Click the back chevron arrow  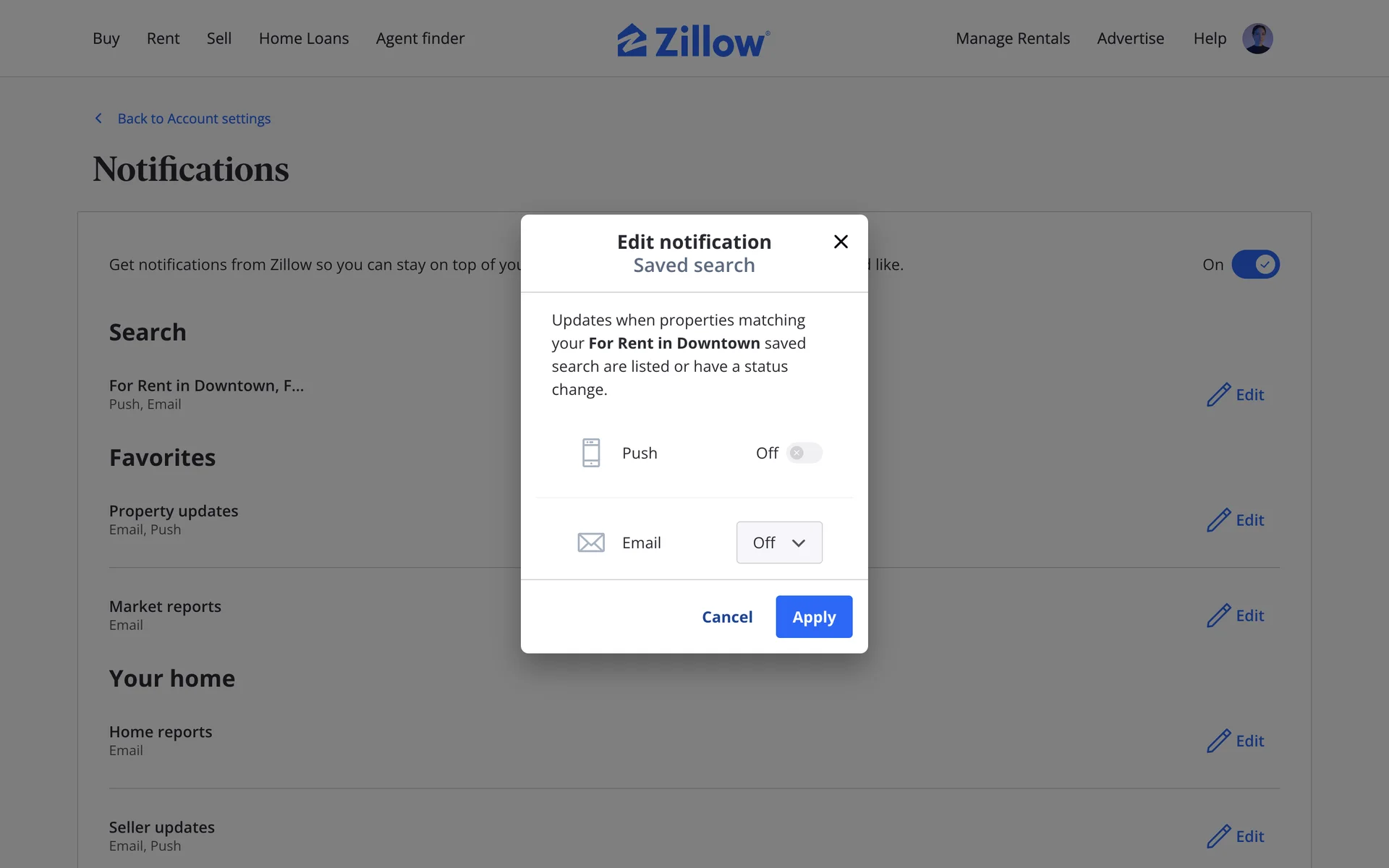click(99, 119)
